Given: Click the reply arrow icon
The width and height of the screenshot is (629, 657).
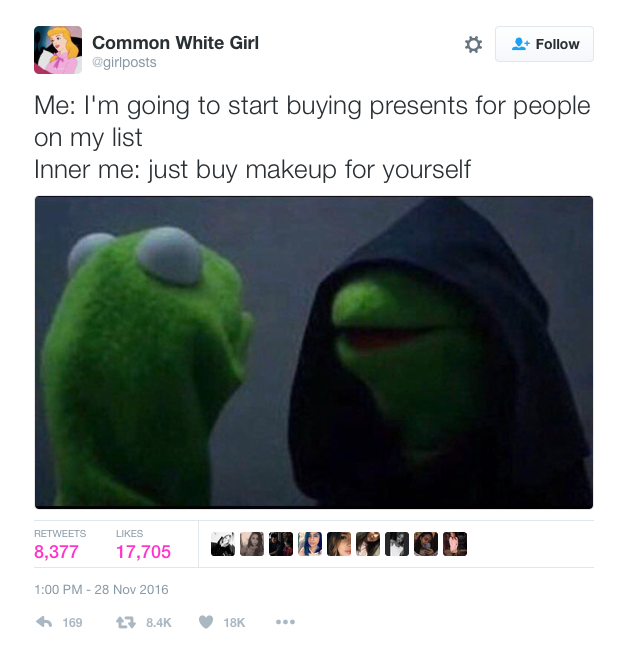Looking at the screenshot, I should [x=44, y=622].
